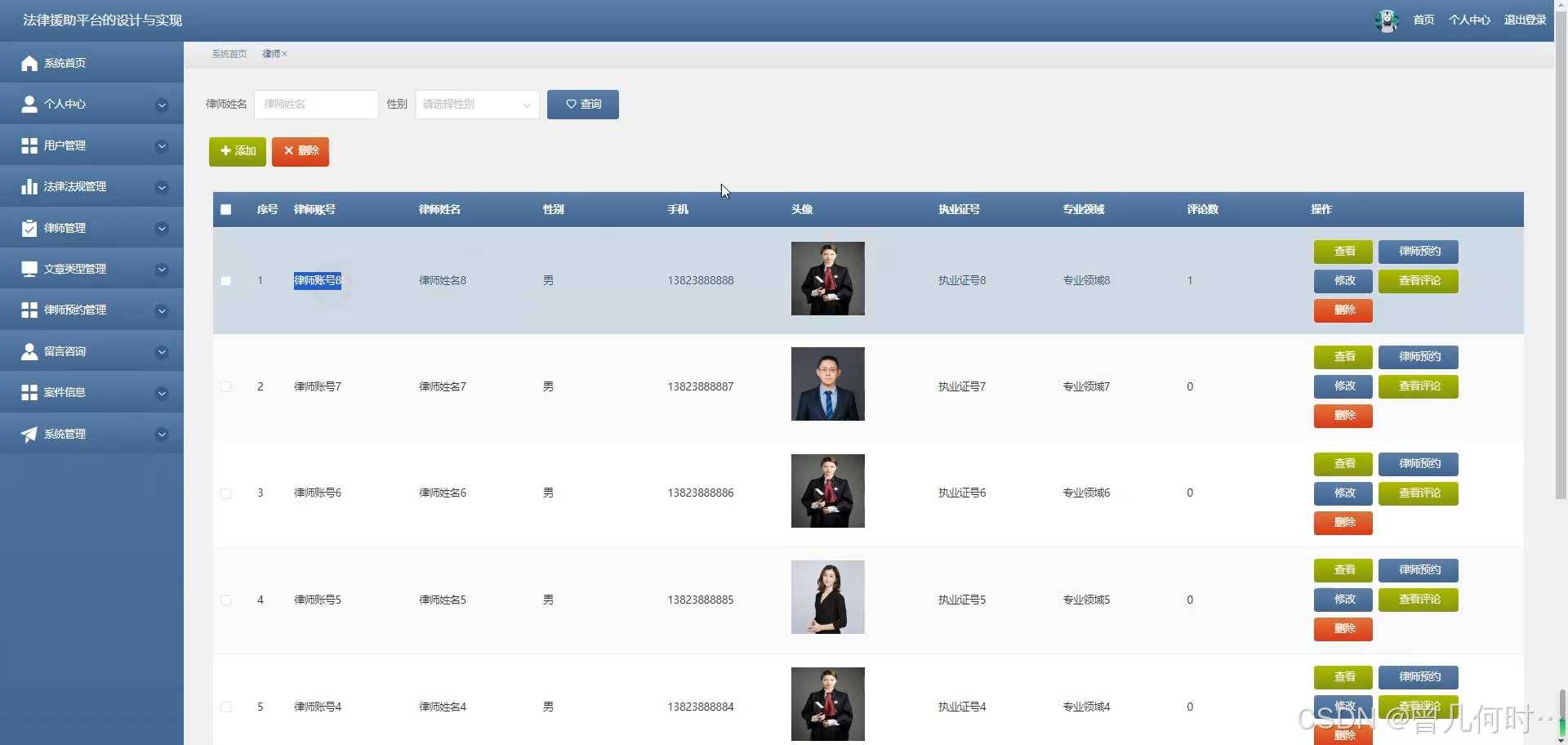The height and width of the screenshot is (745, 1568).
Task: Click the person icon beside 个人中心
Action: 29,105
